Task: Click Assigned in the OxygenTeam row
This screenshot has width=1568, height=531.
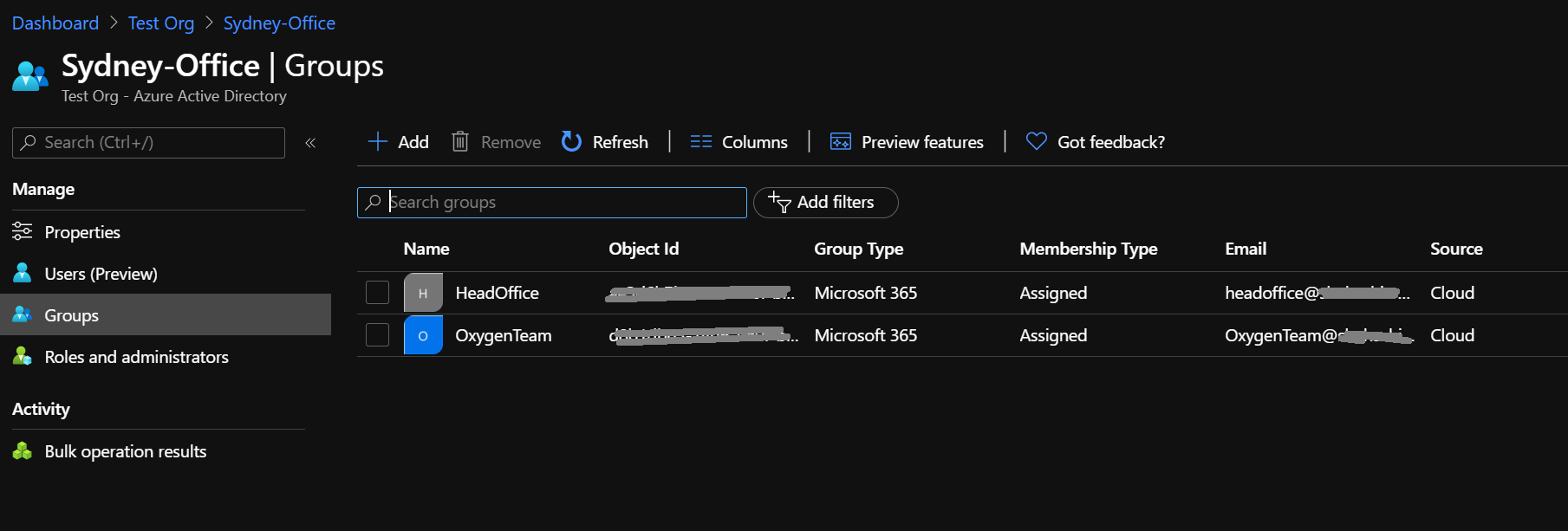Action: [1053, 335]
